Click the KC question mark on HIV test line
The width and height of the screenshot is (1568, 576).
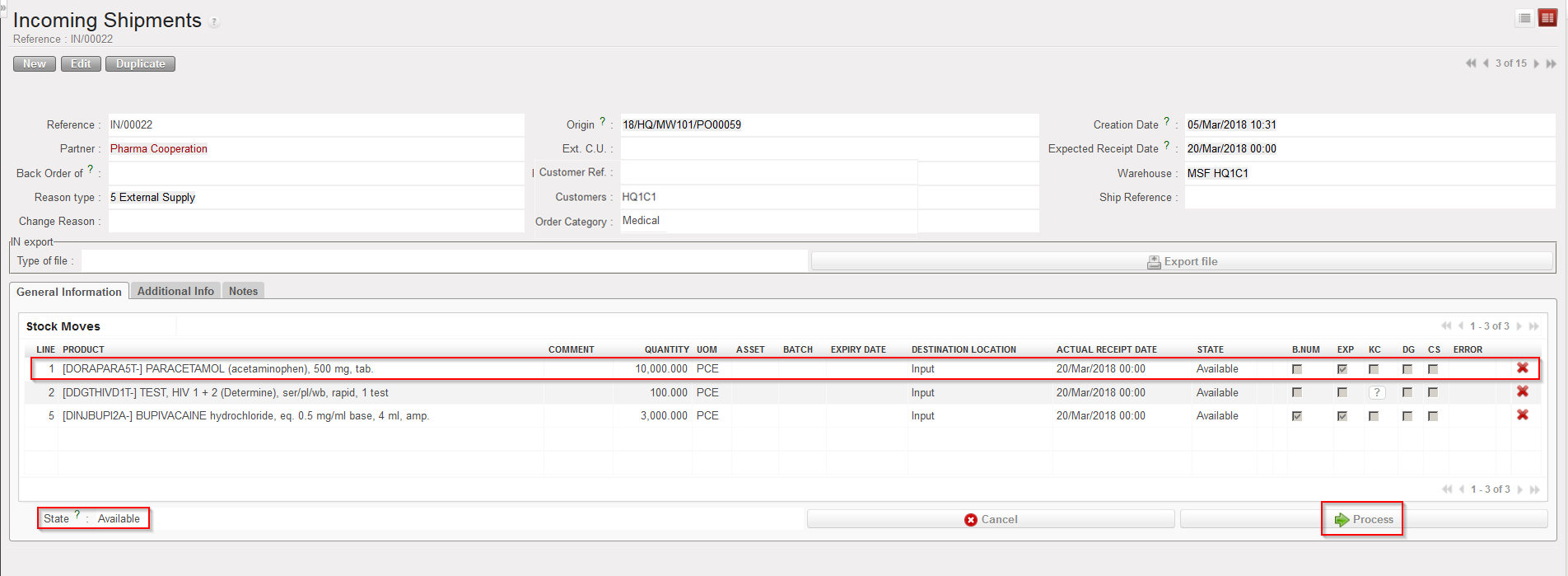point(1376,393)
